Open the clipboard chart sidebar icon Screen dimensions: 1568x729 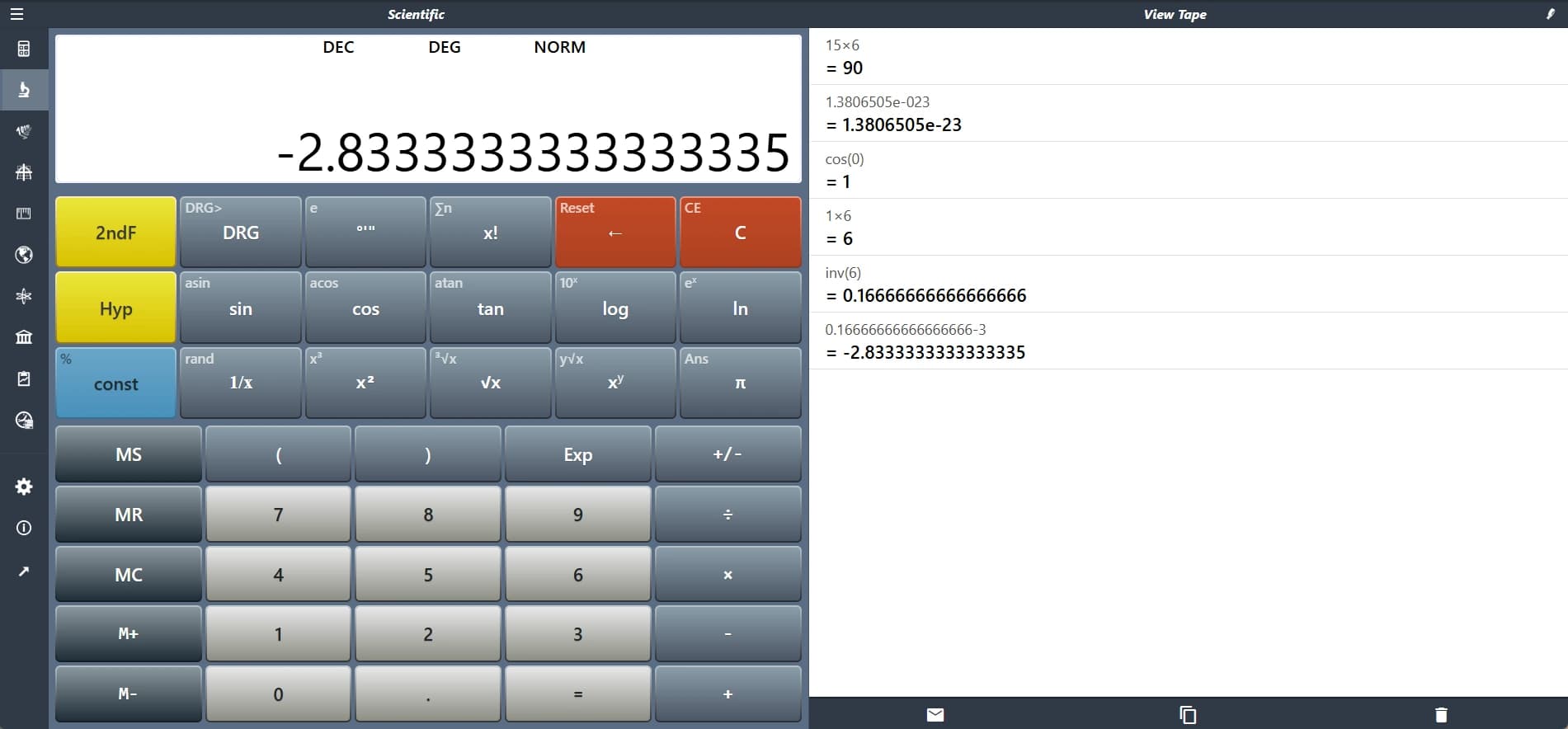pyautogui.click(x=24, y=379)
